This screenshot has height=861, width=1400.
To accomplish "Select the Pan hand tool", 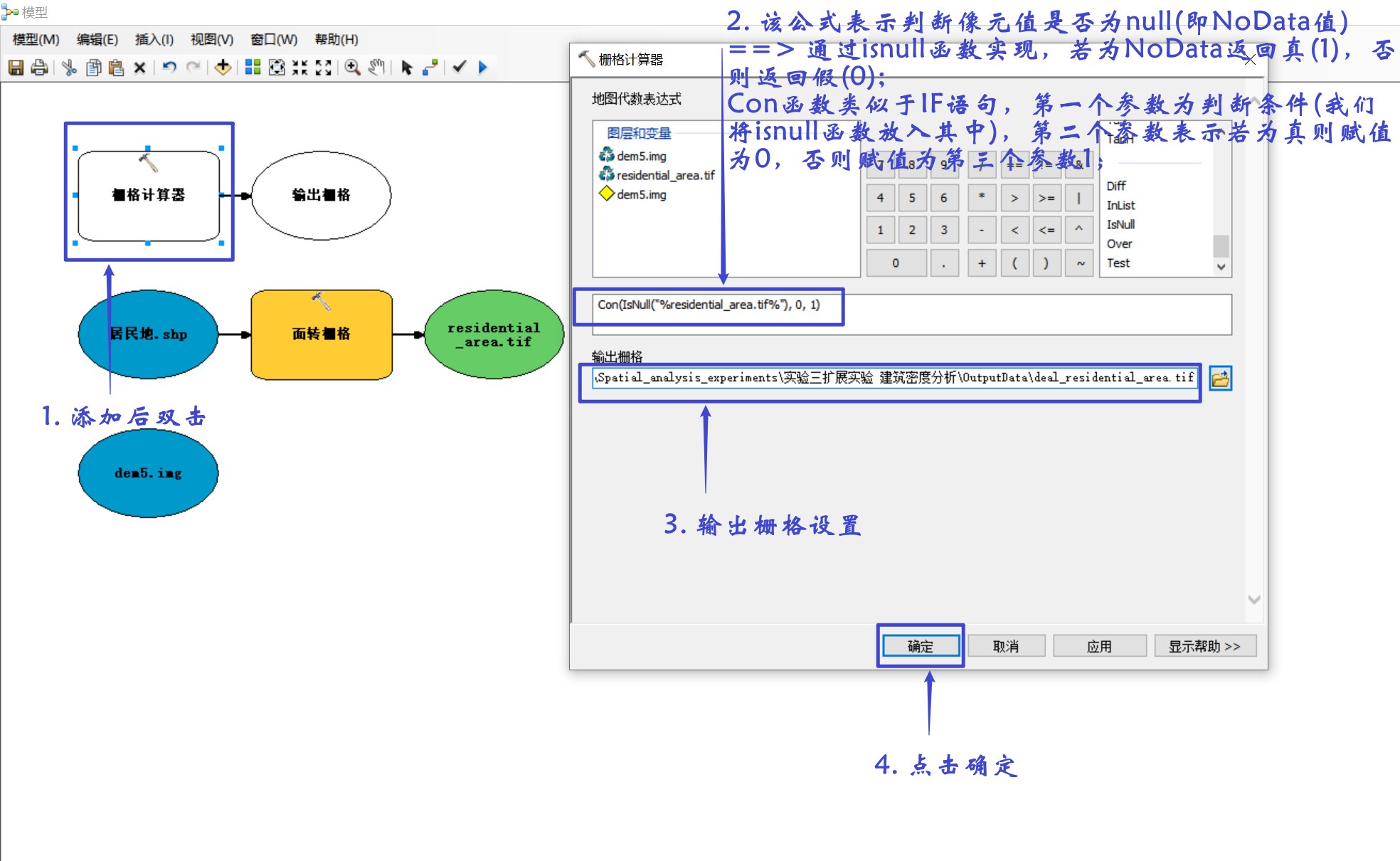I will tap(376, 68).
